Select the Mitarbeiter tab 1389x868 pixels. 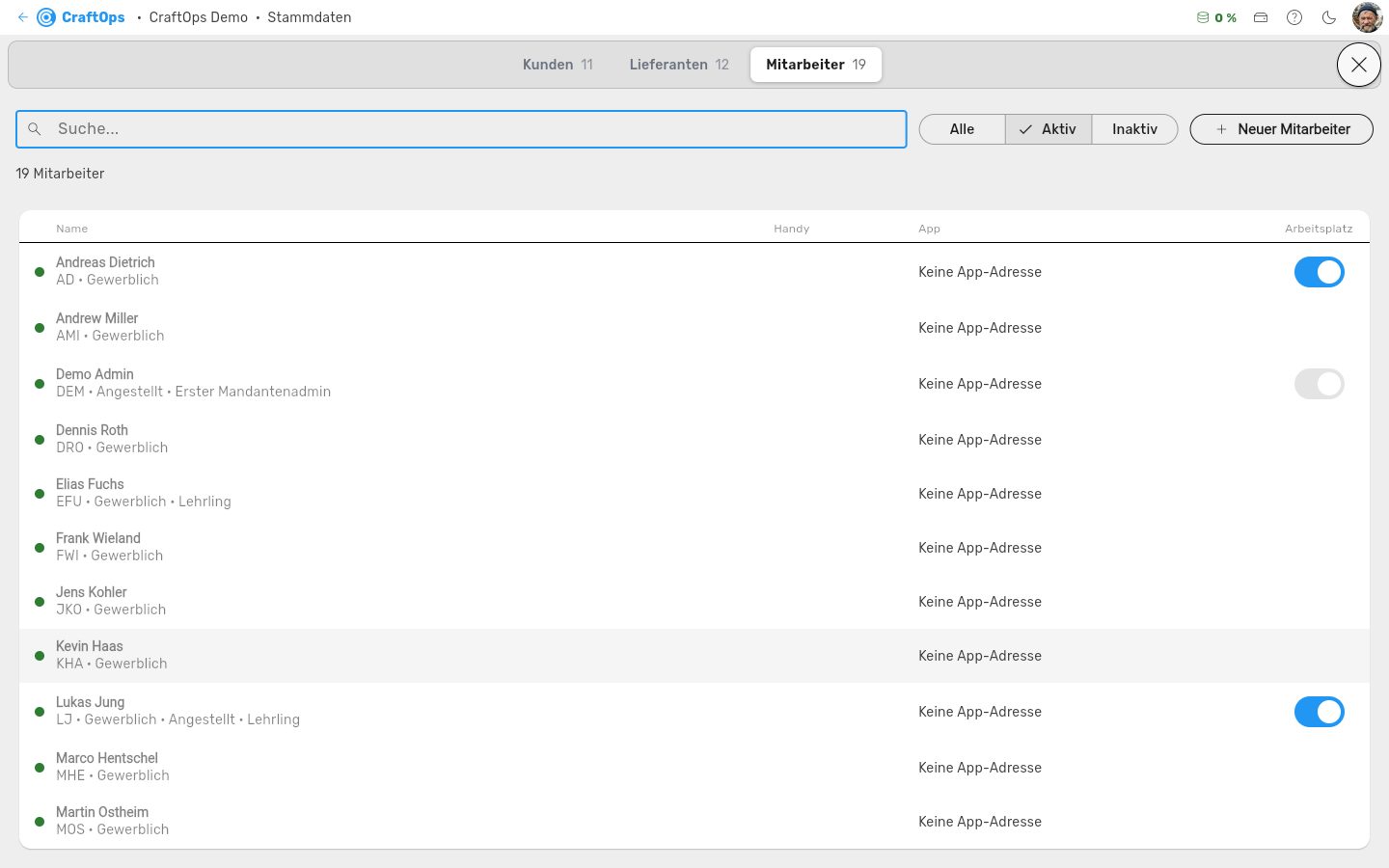(816, 65)
